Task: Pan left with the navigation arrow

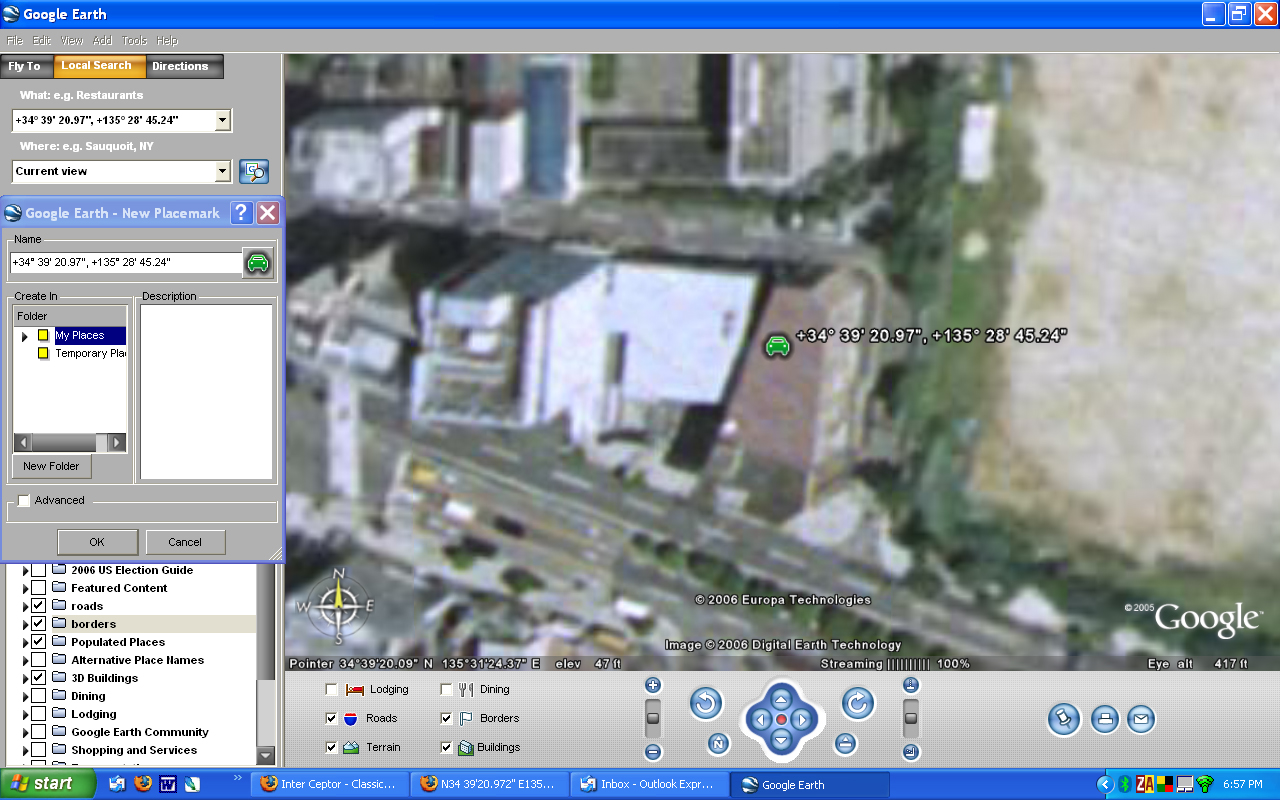Action: point(760,719)
